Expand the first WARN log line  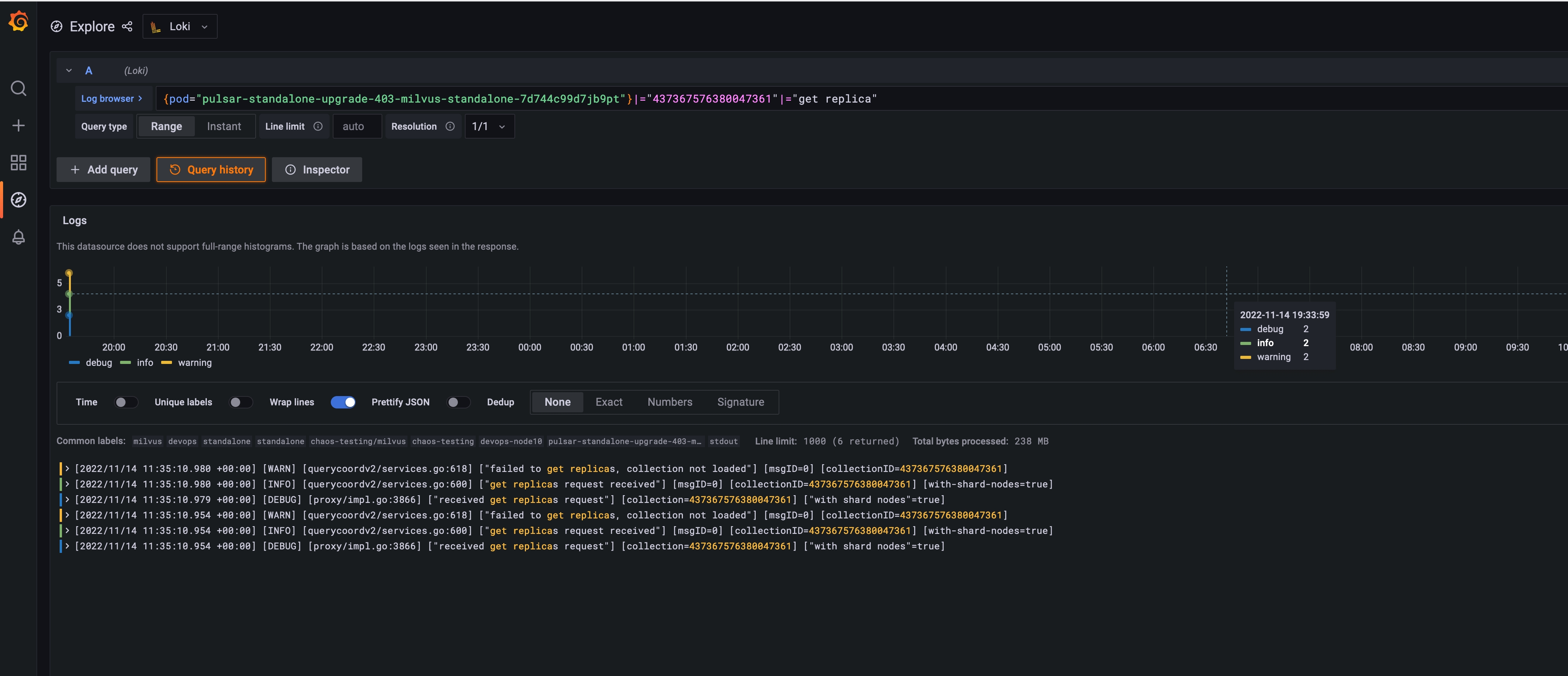(x=67, y=468)
